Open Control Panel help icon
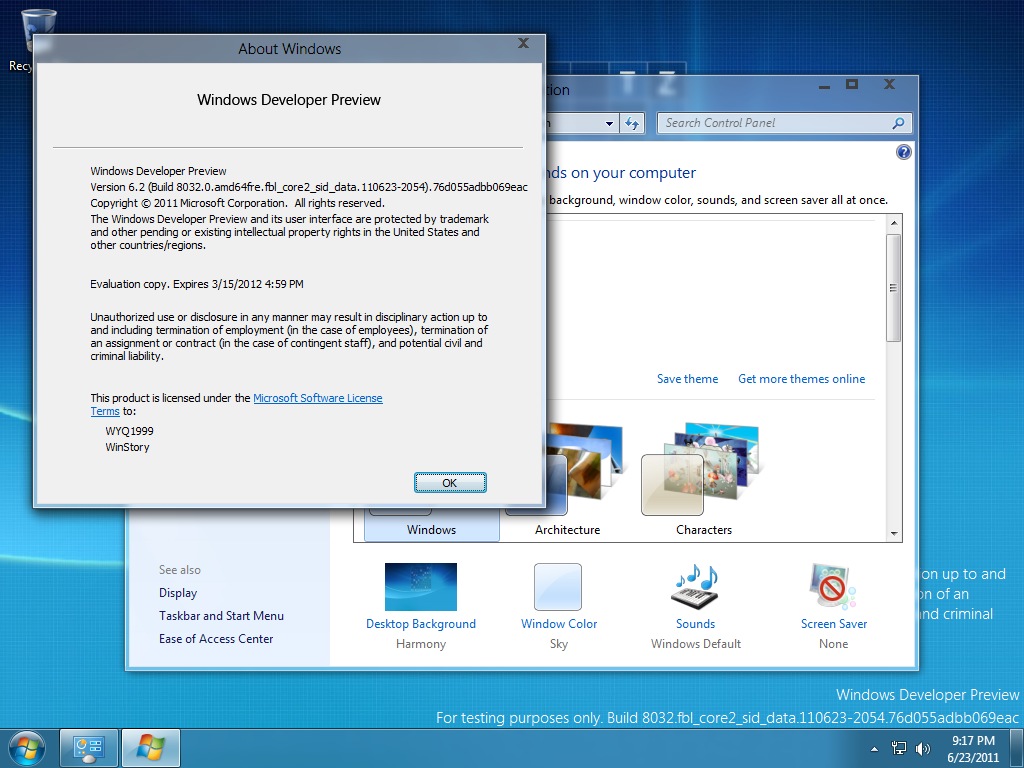Screen dimensions: 1024x768 903,152
